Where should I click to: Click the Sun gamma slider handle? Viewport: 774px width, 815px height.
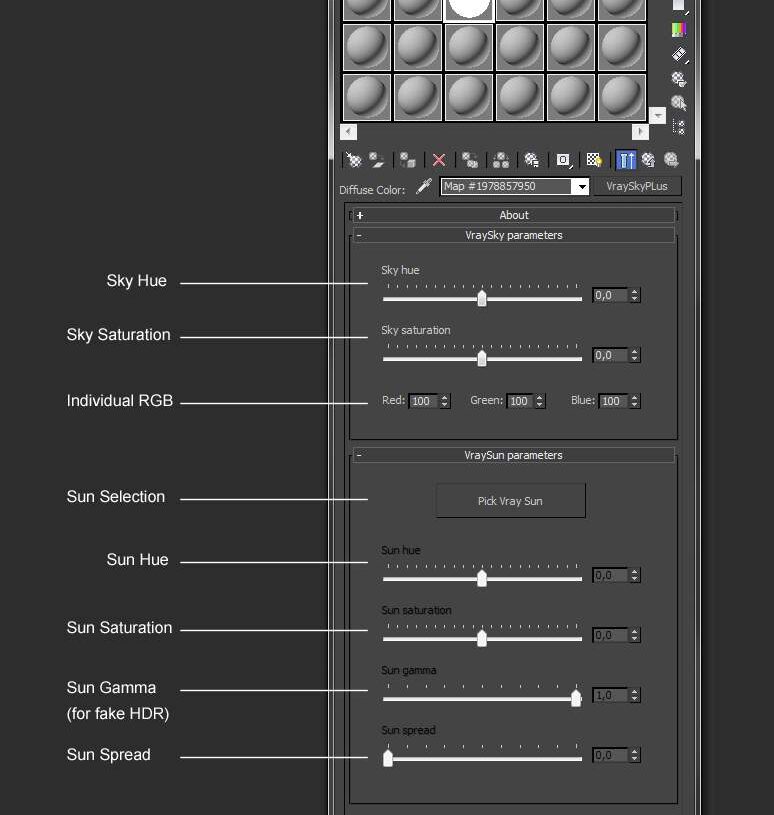(x=576, y=698)
